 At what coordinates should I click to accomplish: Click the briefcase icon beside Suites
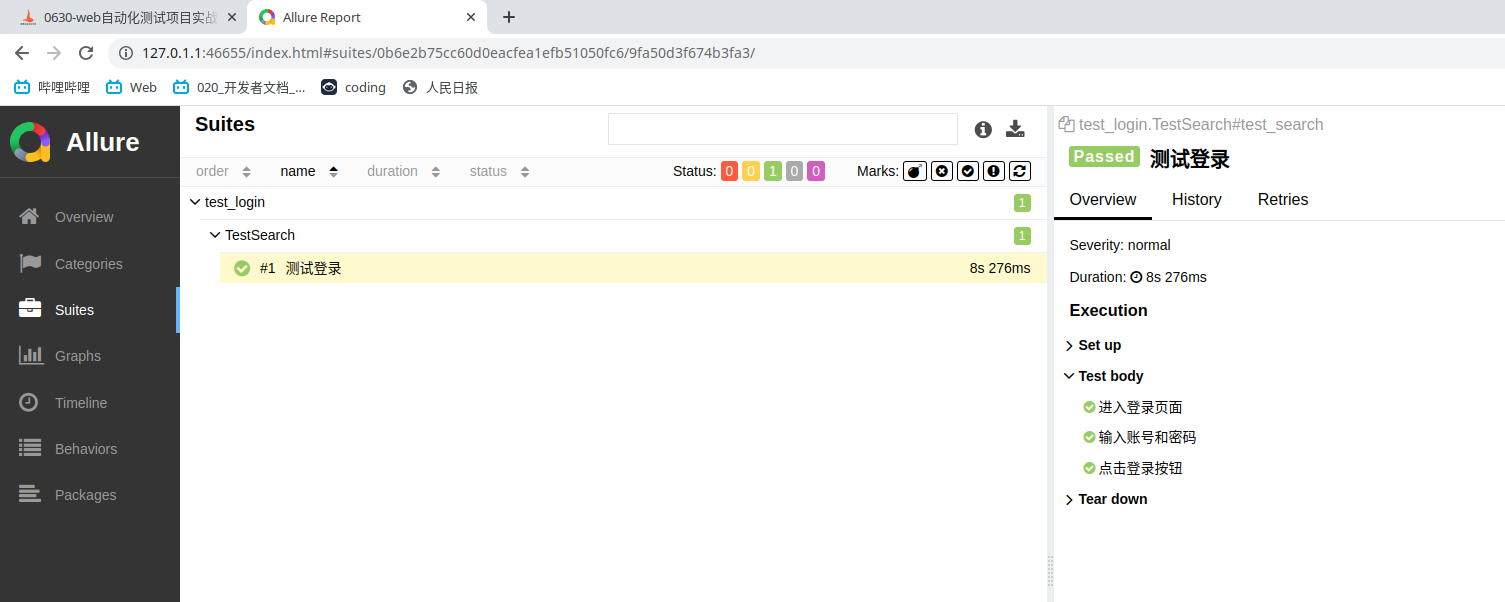click(x=30, y=309)
